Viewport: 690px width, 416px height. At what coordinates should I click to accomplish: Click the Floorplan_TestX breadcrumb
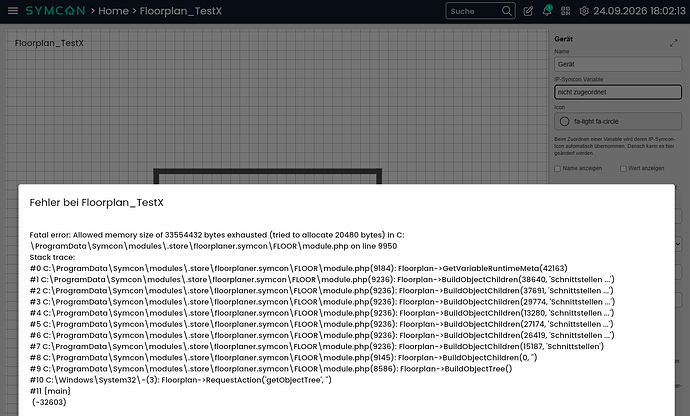[180, 11]
